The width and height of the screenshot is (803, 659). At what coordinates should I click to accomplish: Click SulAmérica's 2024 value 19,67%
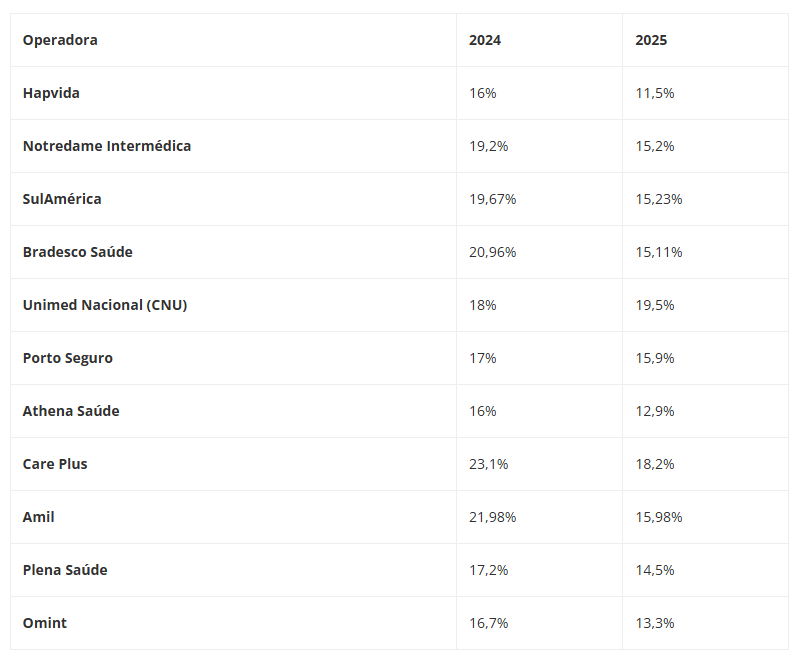[492, 199]
